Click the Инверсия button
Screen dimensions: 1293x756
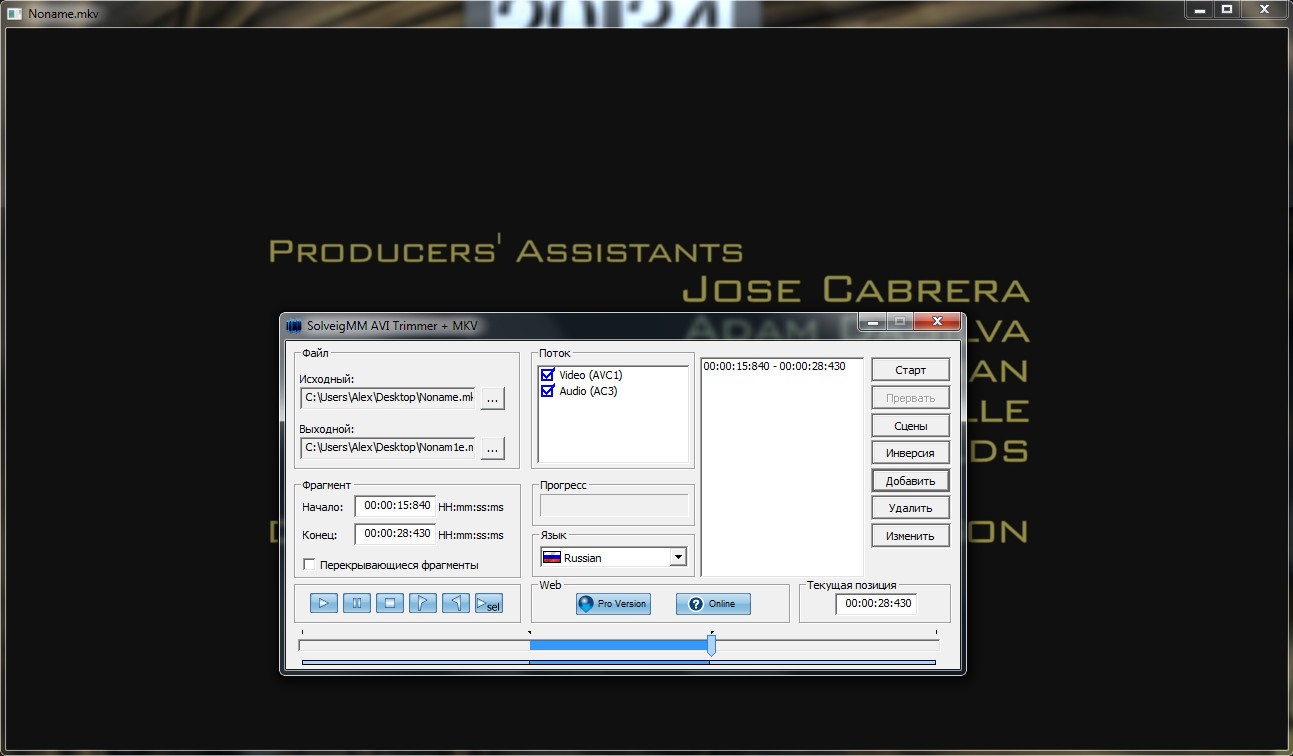point(910,453)
